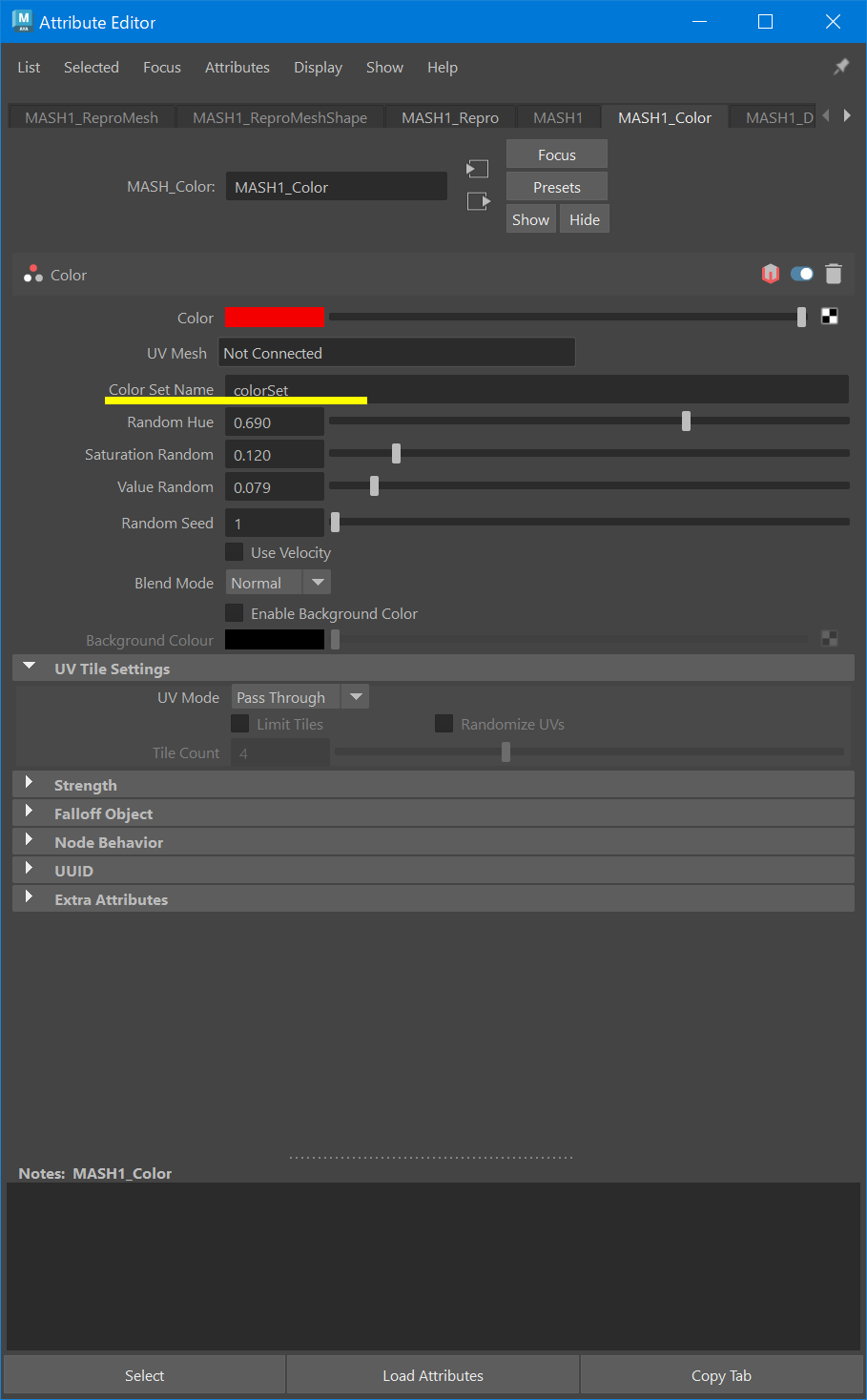
Task: Click the Background Colour texture map icon
Action: point(829,638)
